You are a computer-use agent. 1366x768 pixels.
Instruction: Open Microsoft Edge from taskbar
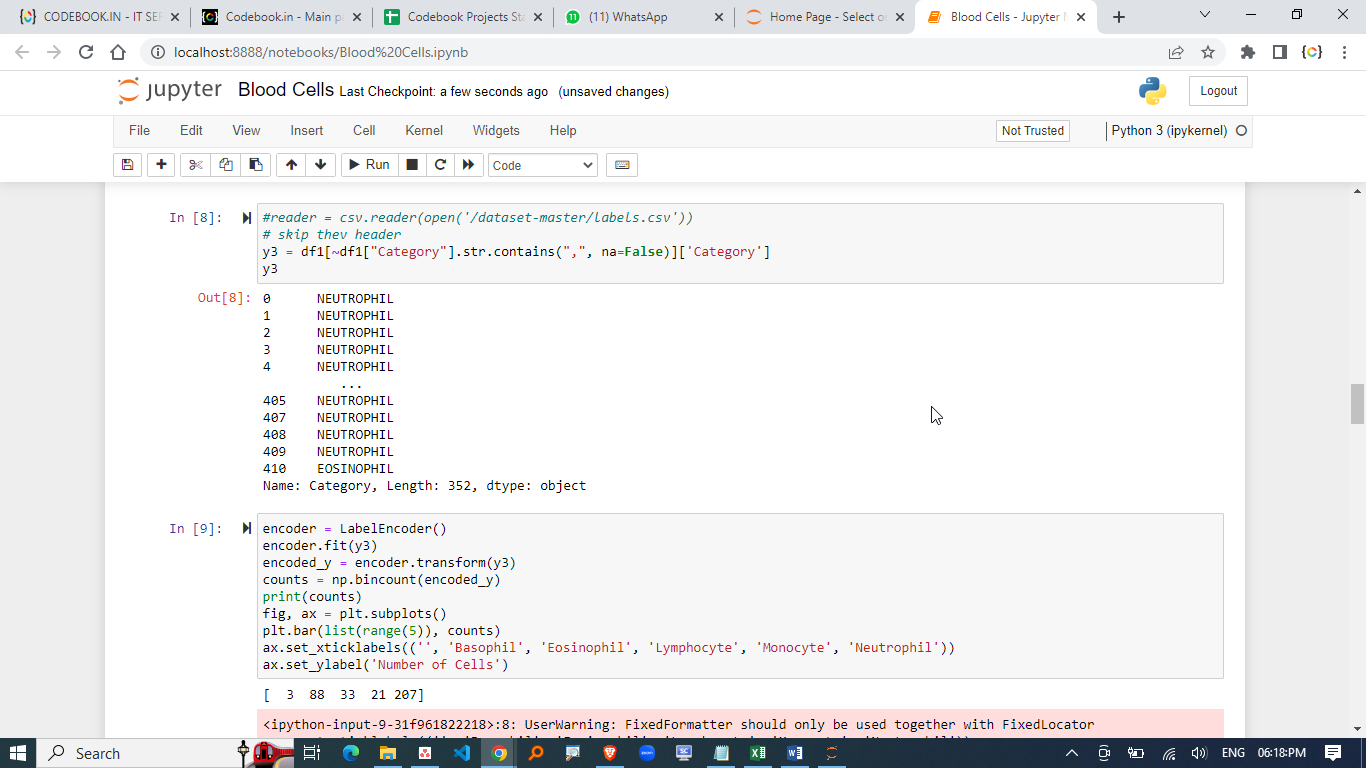coord(350,753)
